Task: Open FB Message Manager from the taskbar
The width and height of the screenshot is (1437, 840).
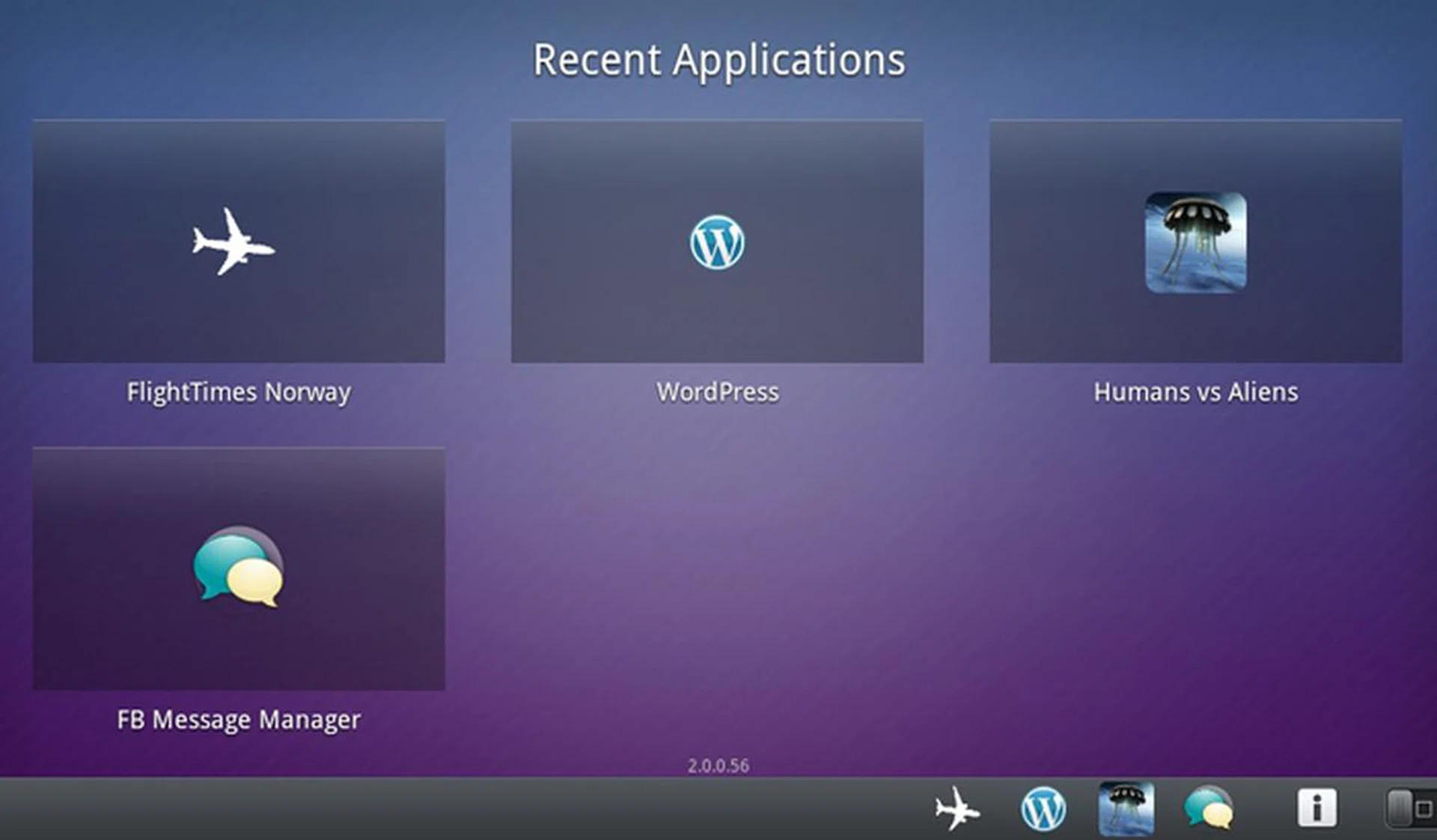Action: 1208,809
